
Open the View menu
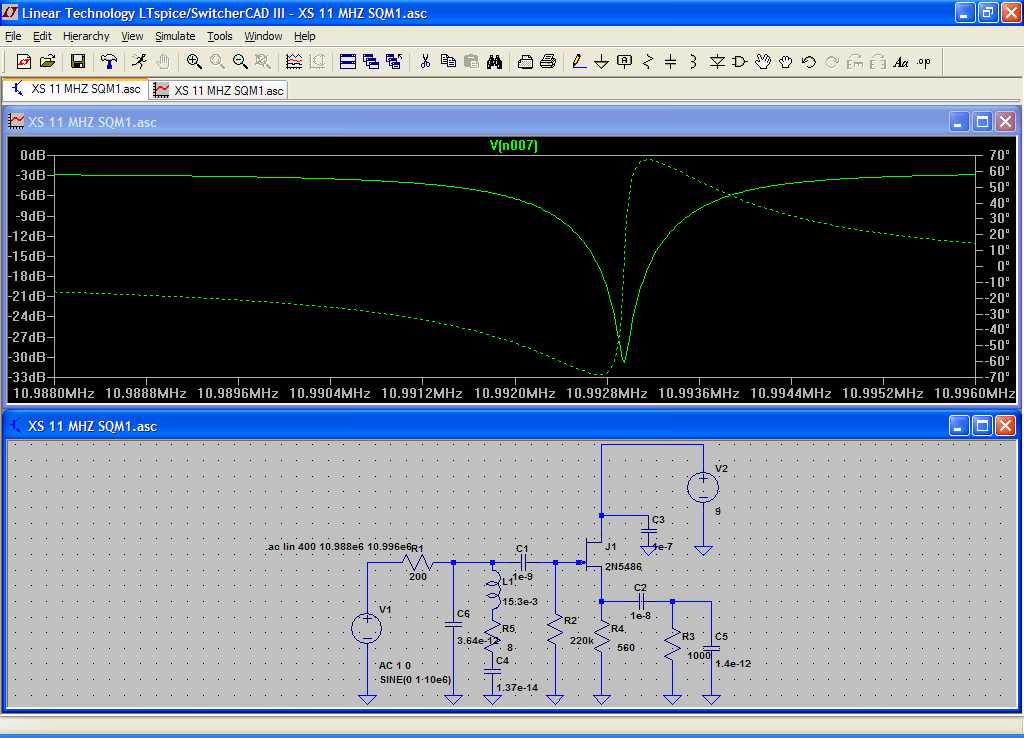click(132, 36)
